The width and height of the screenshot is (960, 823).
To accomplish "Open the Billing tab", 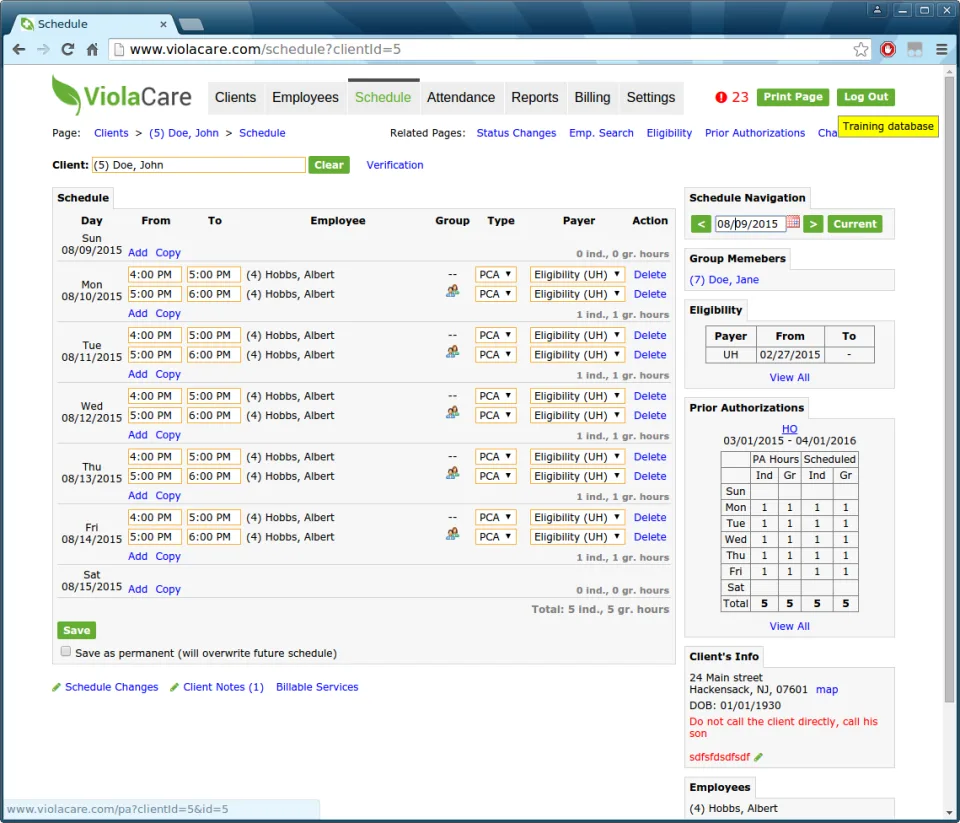I will tap(592, 97).
